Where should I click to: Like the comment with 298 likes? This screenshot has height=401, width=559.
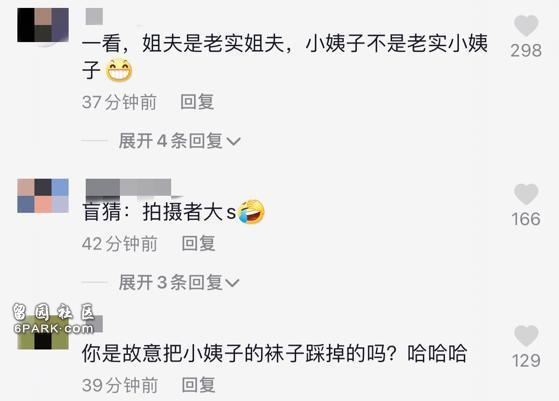pos(526,26)
